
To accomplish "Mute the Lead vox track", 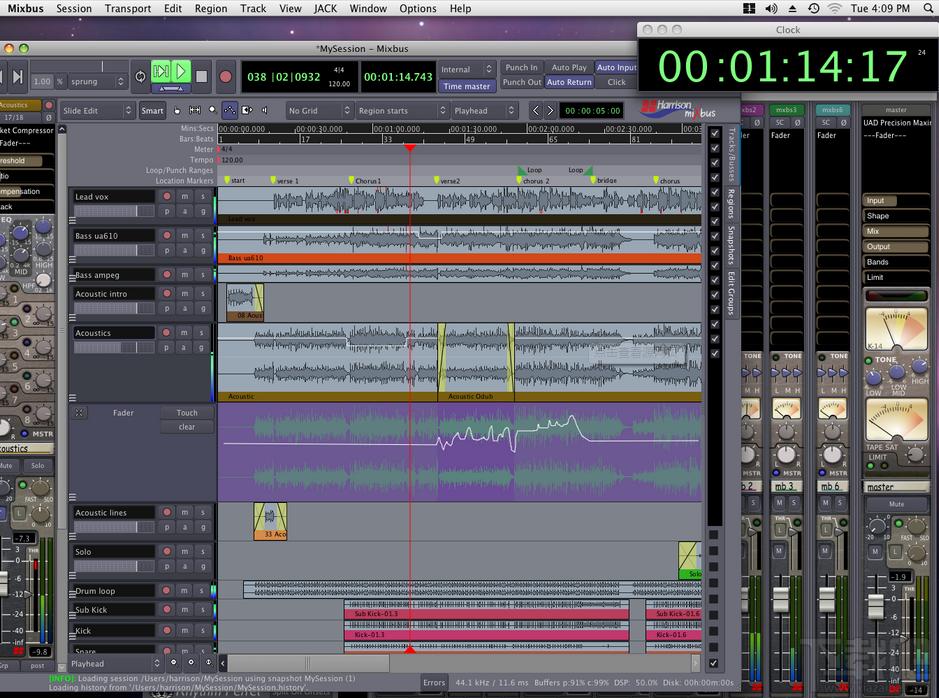I will tap(185, 196).
